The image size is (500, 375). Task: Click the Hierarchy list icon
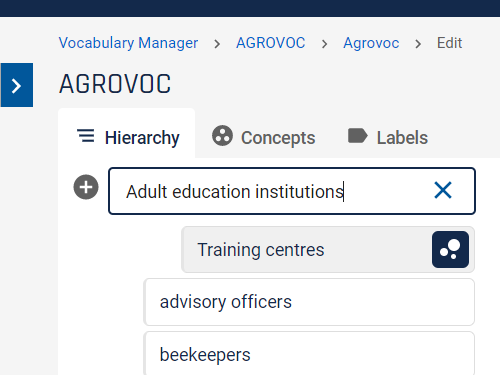(x=86, y=136)
